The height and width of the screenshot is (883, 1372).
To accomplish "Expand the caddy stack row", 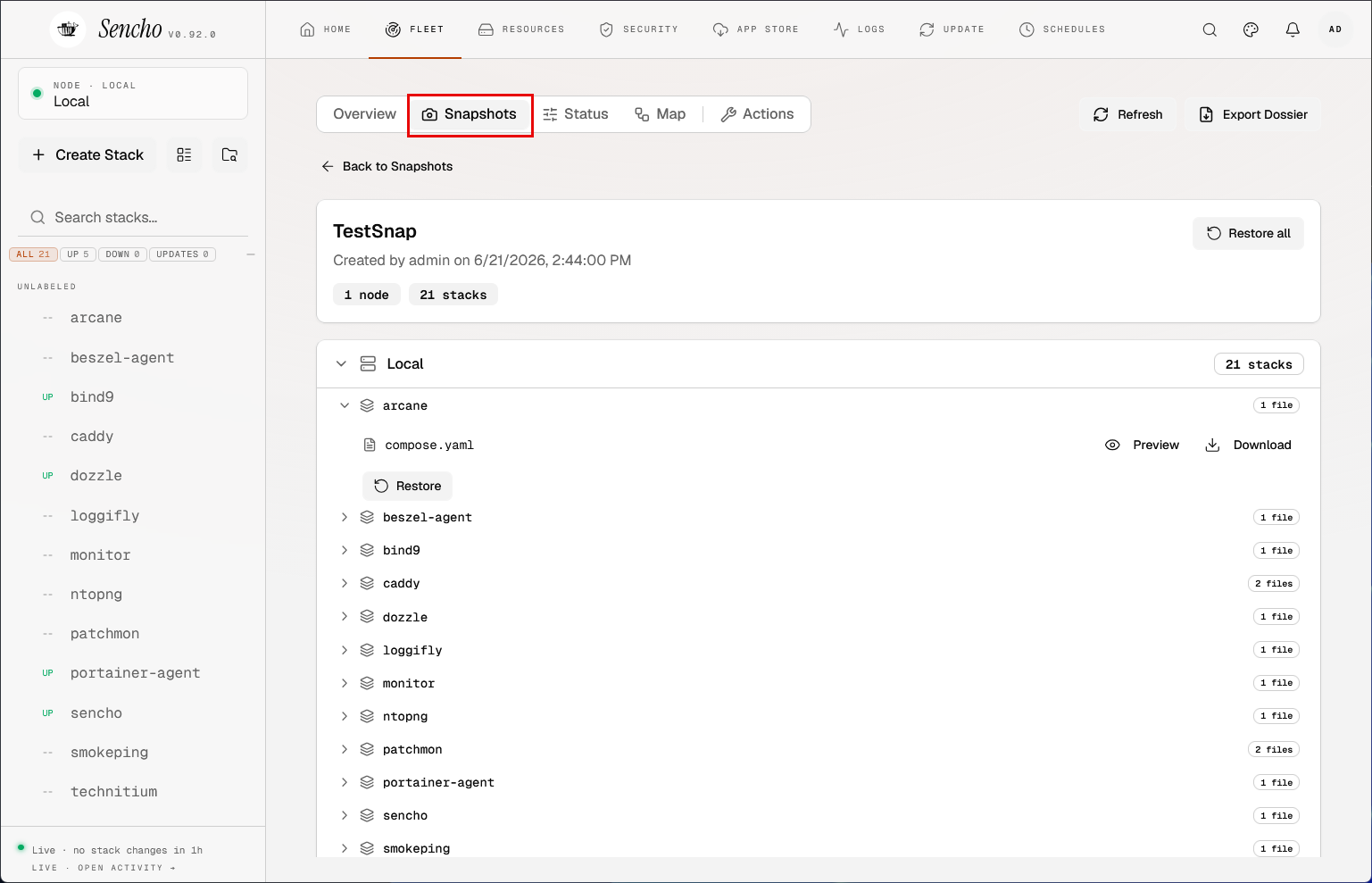I will 345,583.
